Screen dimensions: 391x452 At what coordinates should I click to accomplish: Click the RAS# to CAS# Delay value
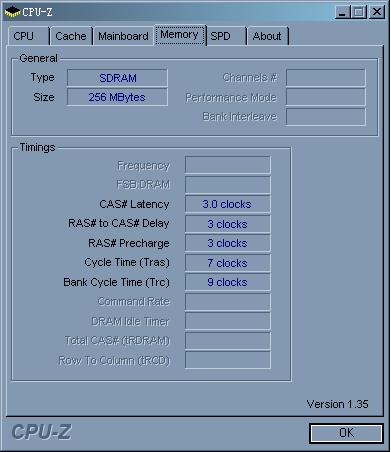click(227, 224)
